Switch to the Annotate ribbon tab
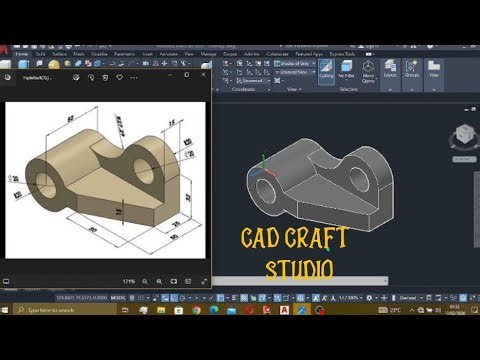 169,54
